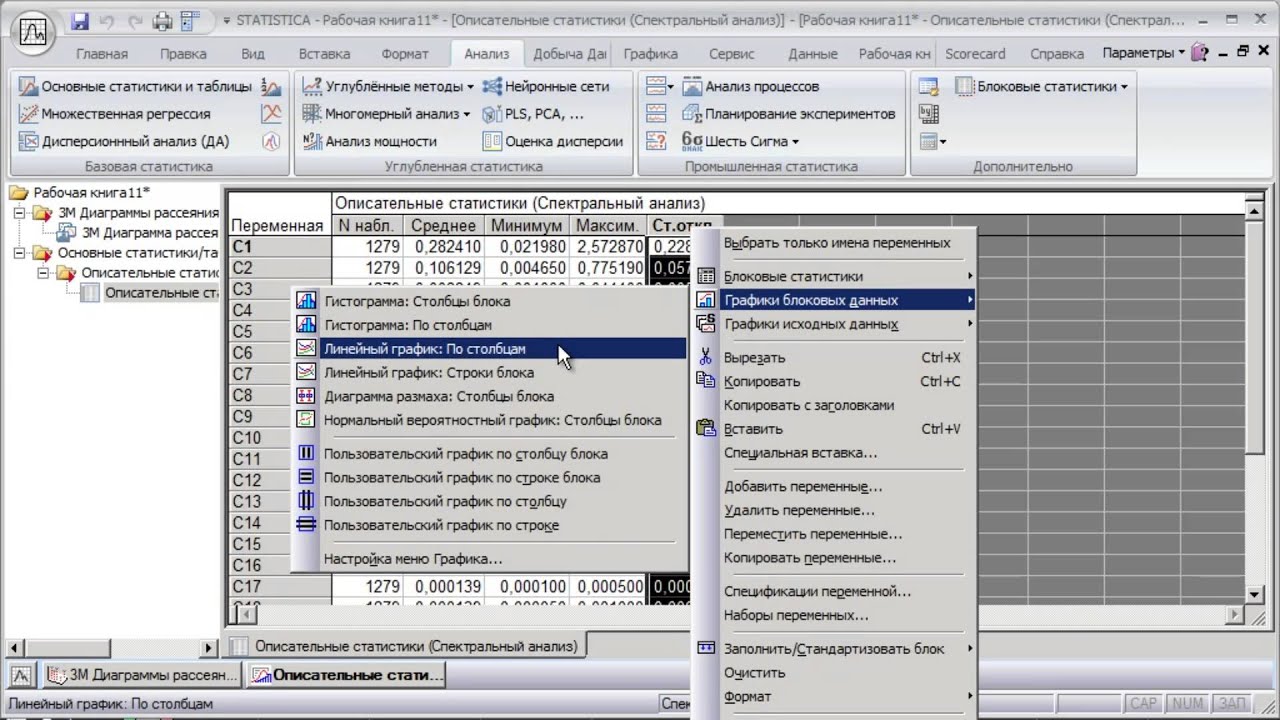Click the Save disk icon in title bar
The image size is (1280, 720).
[81, 20]
